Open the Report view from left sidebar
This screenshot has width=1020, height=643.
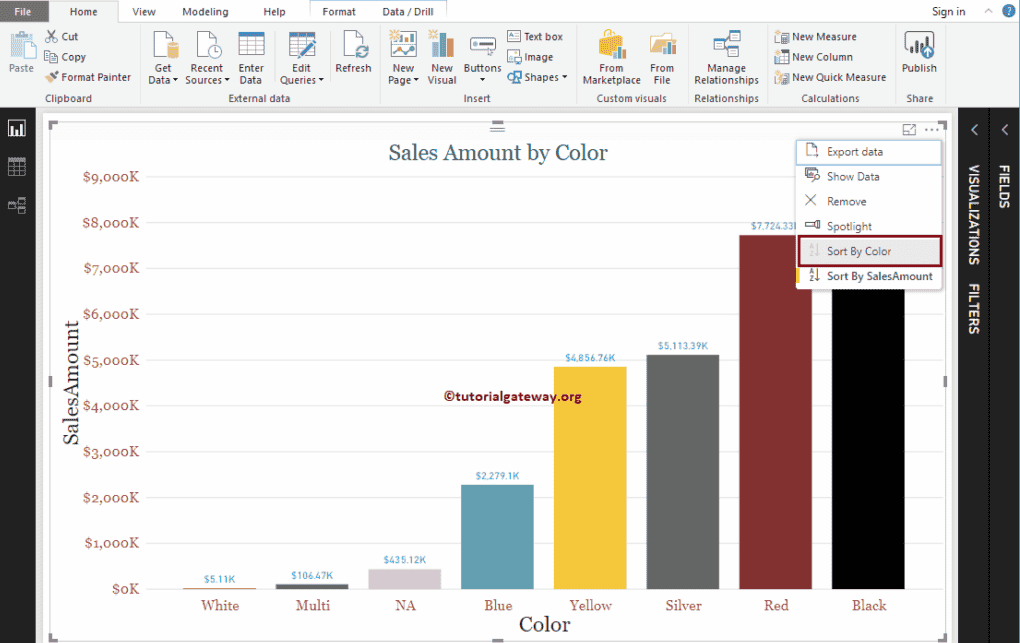pos(17,129)
